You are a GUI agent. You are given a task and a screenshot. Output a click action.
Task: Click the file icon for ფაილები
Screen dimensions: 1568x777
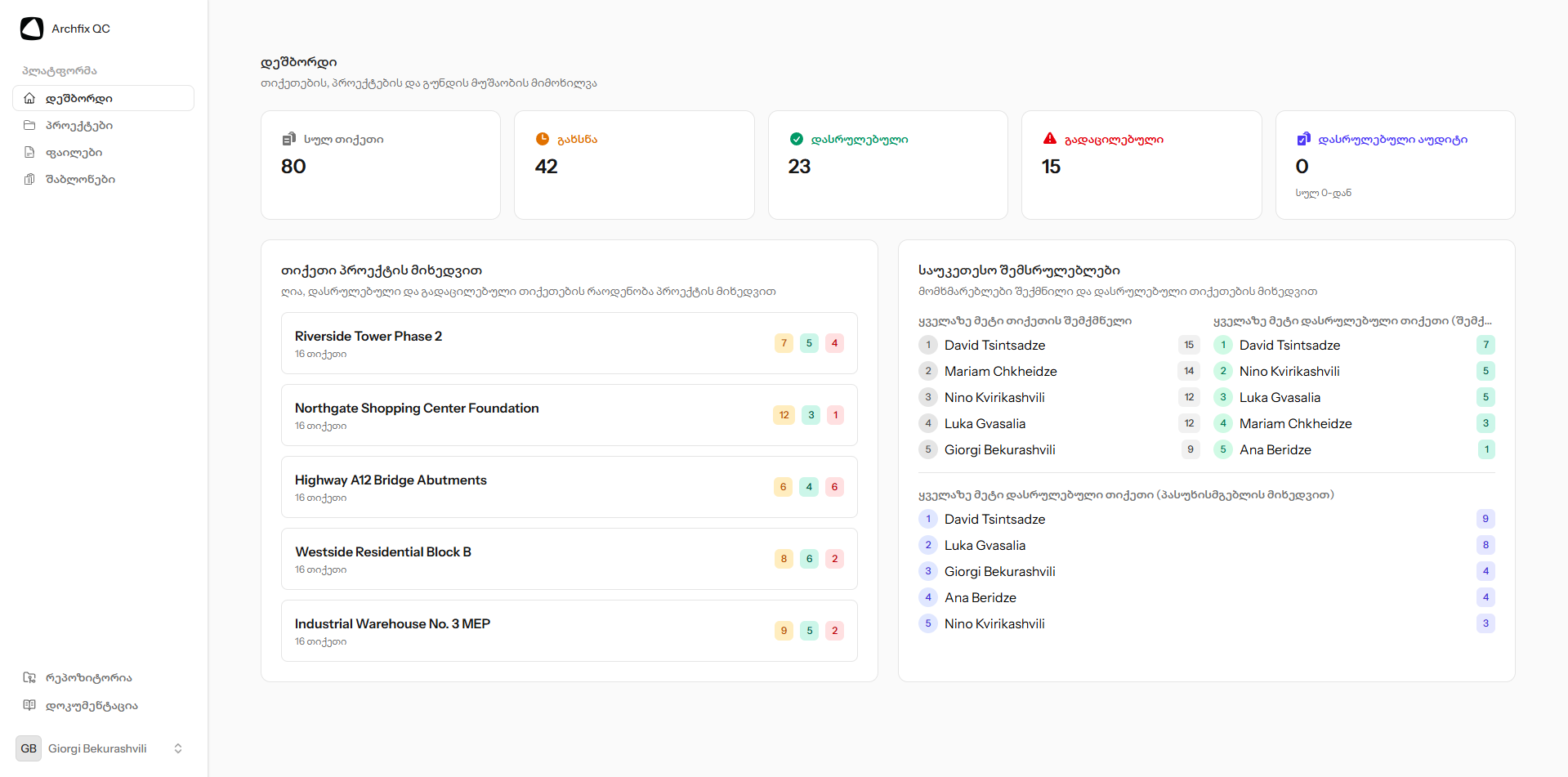tap(29, 152)
